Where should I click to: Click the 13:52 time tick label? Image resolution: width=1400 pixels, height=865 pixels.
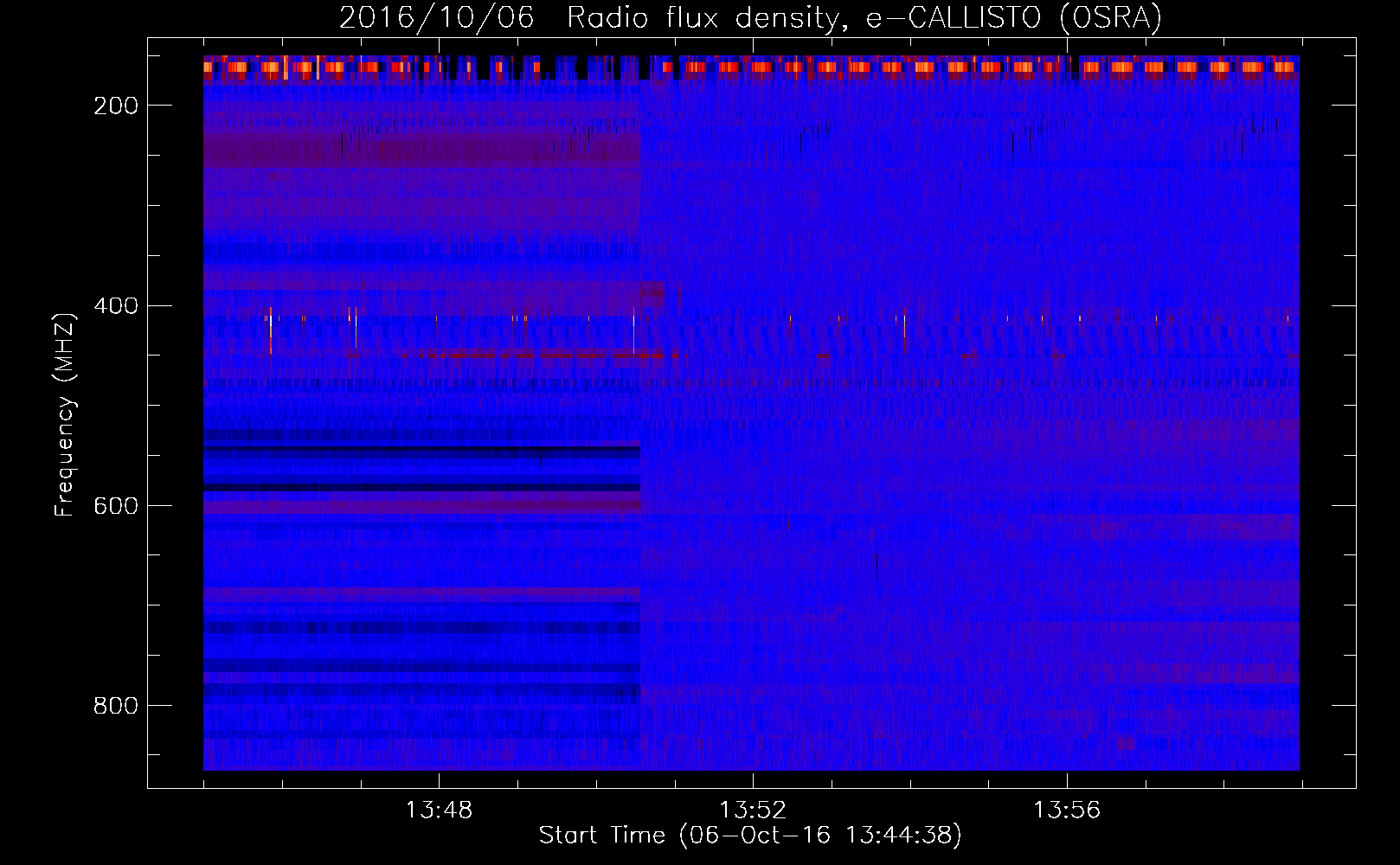tap(753, 810)
